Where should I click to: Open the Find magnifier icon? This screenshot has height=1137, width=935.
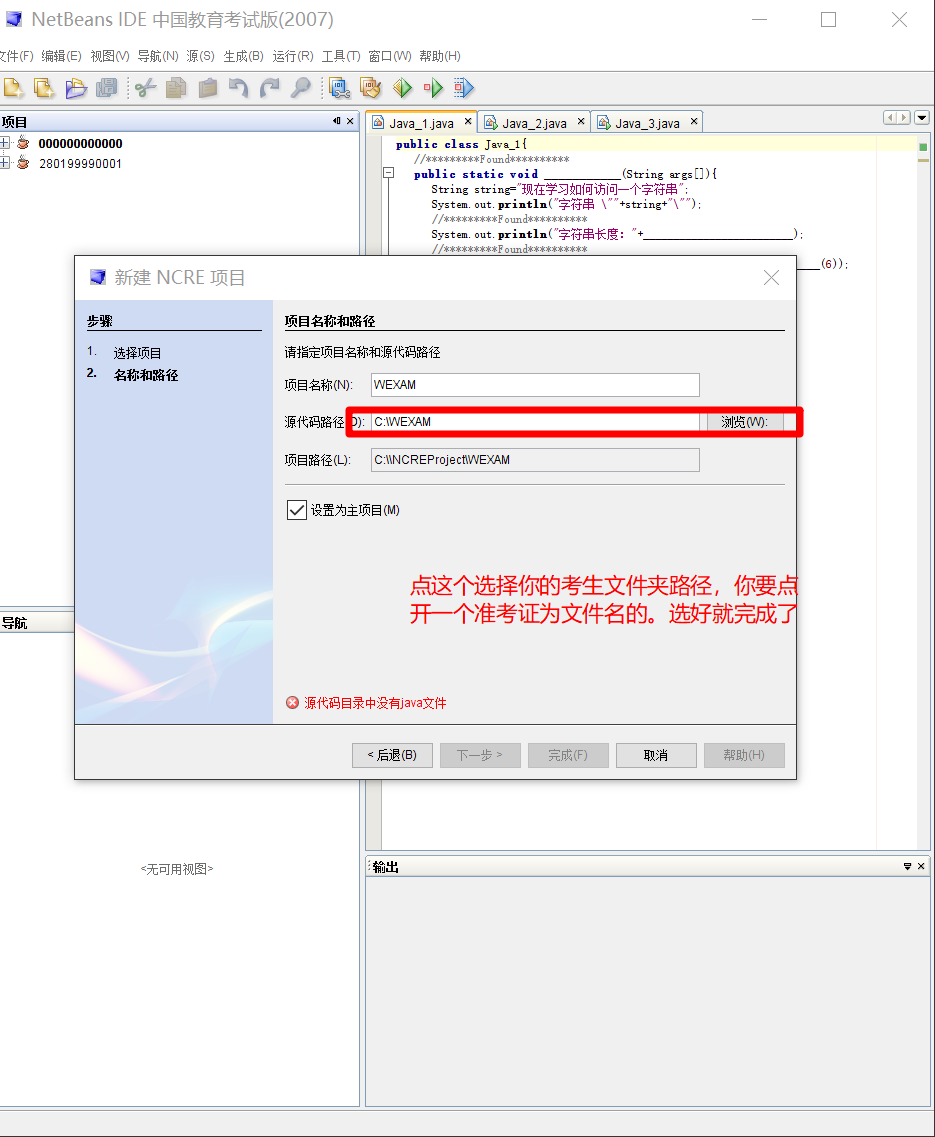(x=299, y=88)
